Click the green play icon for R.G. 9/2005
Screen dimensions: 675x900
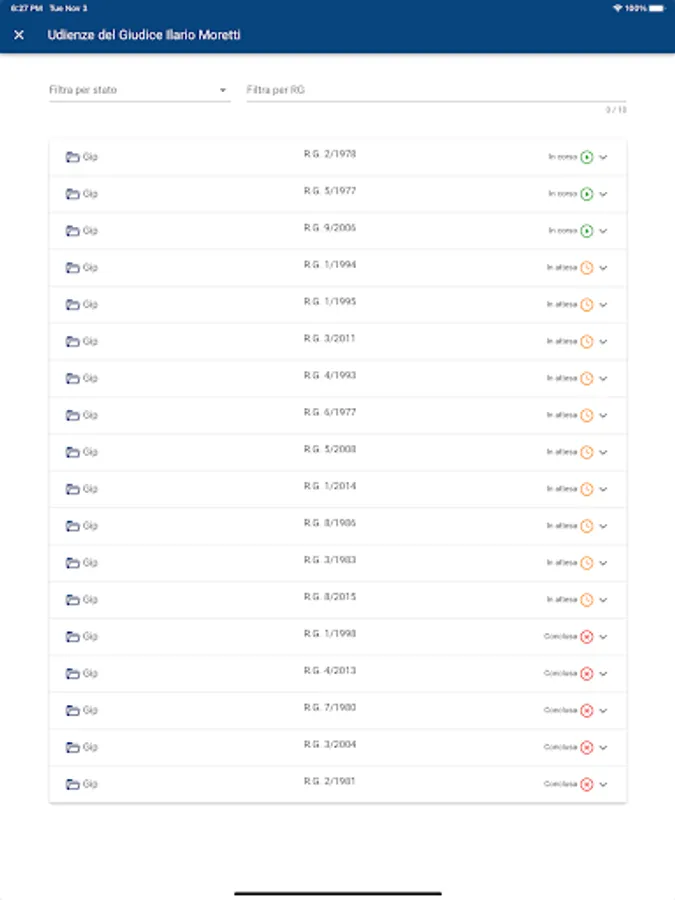[587, 231]
